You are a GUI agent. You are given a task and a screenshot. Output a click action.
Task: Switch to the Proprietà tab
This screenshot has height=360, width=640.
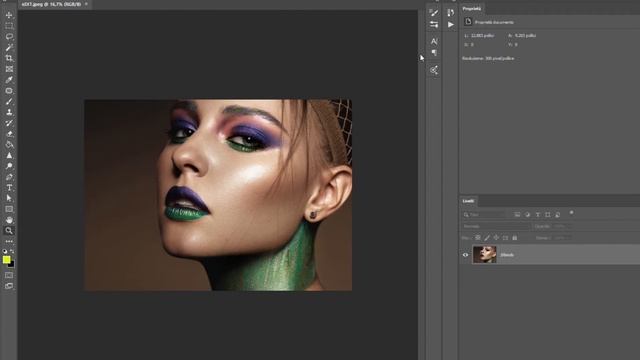tap(471, 9)
